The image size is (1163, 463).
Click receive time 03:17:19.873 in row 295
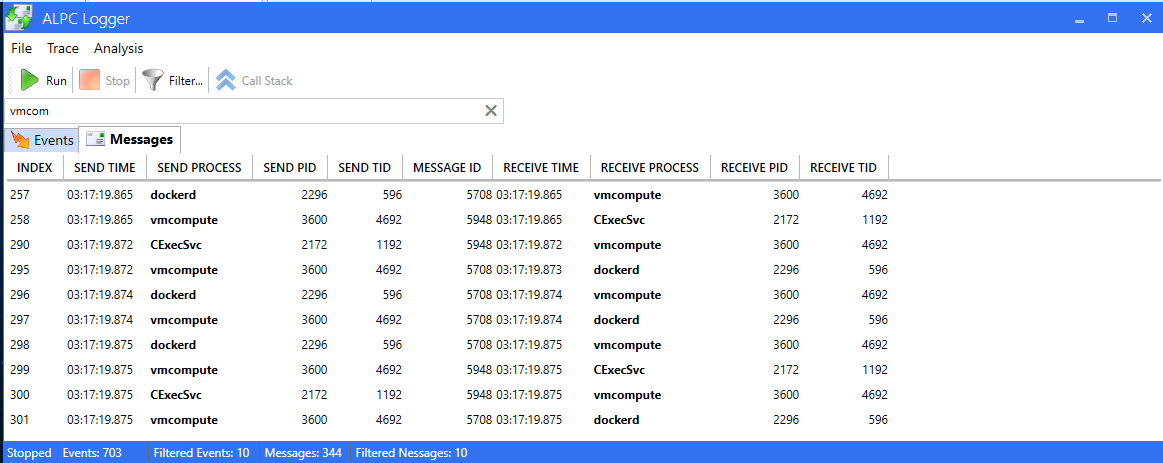tap(529, 270)
